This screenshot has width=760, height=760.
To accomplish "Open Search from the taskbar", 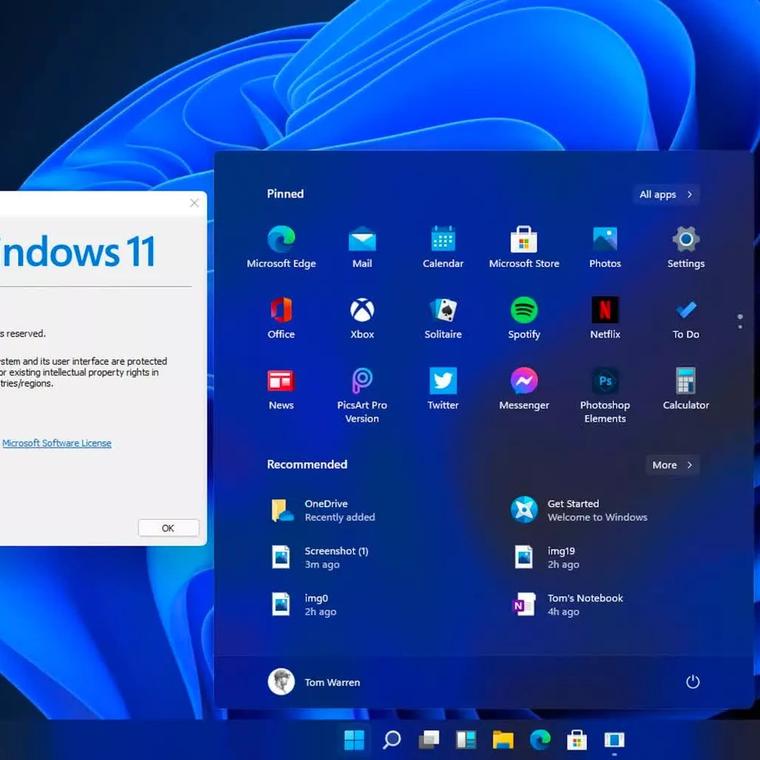I will (392, 740).
